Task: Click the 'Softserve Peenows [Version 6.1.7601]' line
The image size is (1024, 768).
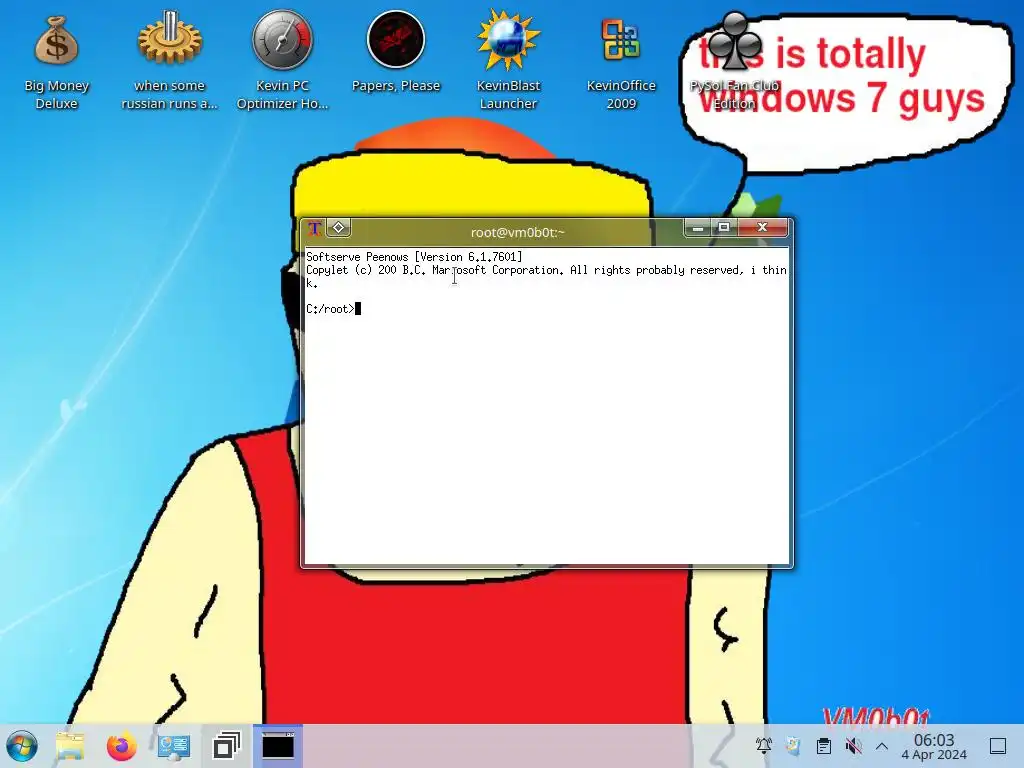Action: 414,257
